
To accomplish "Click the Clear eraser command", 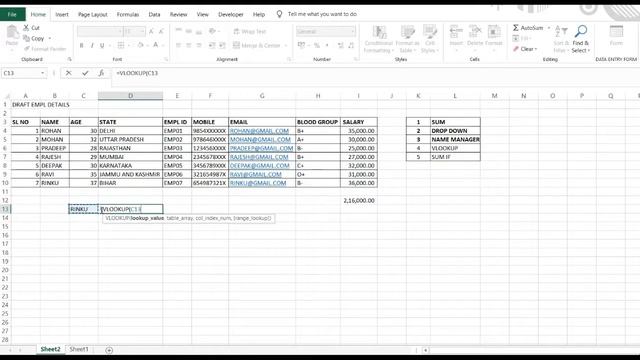I will click(525, 49).
